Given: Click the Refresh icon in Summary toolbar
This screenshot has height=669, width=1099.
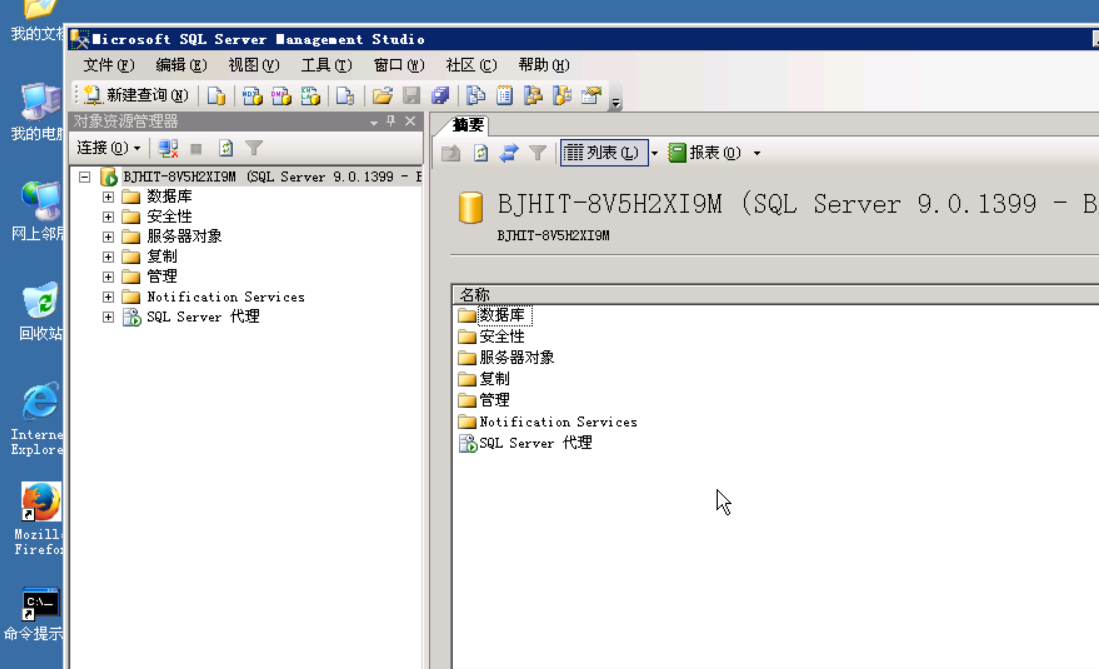Looking at the screenshot, I should pyautogui.click(x=480, y=153).
